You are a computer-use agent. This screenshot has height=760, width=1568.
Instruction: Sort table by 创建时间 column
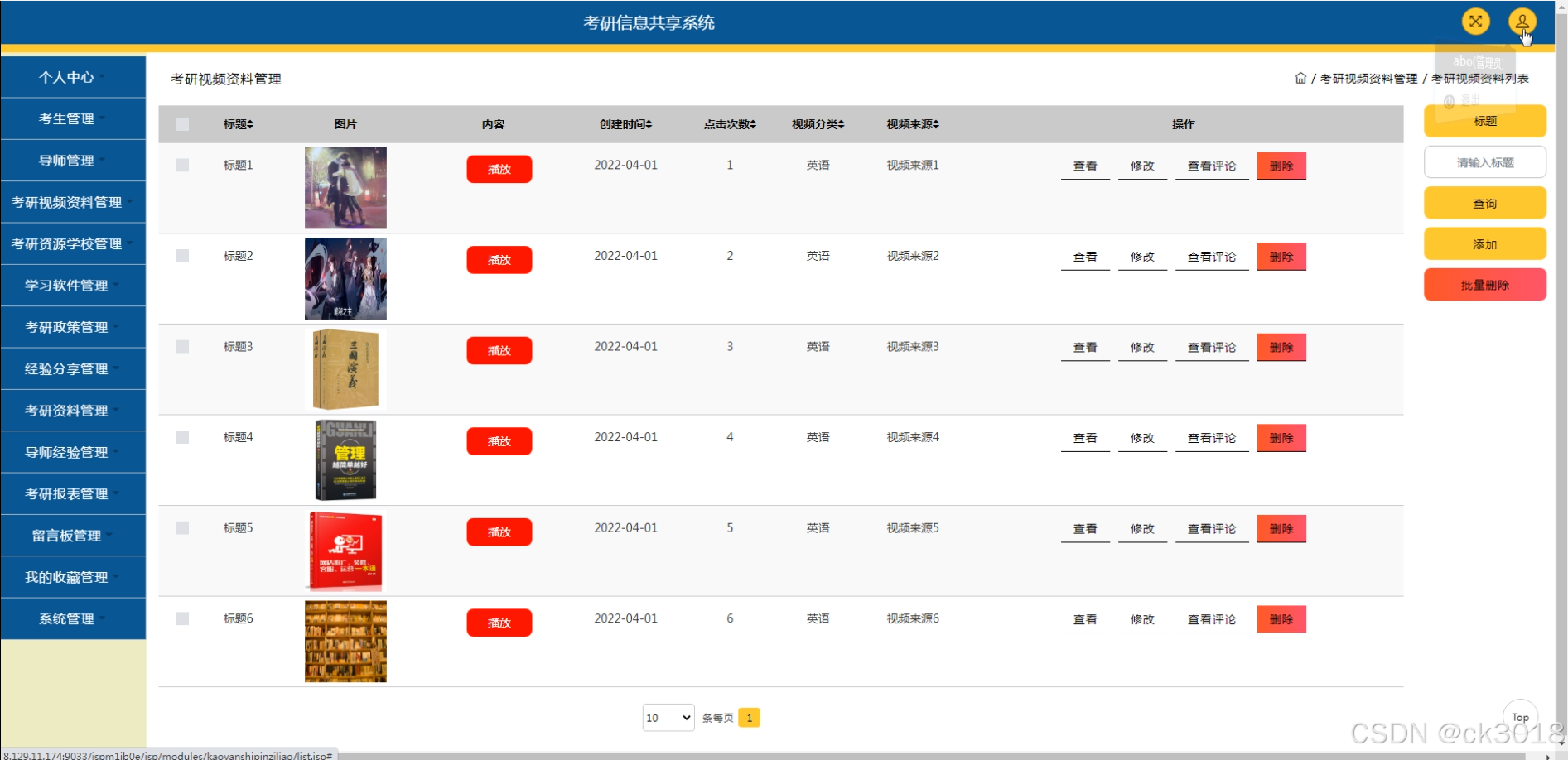626,124
